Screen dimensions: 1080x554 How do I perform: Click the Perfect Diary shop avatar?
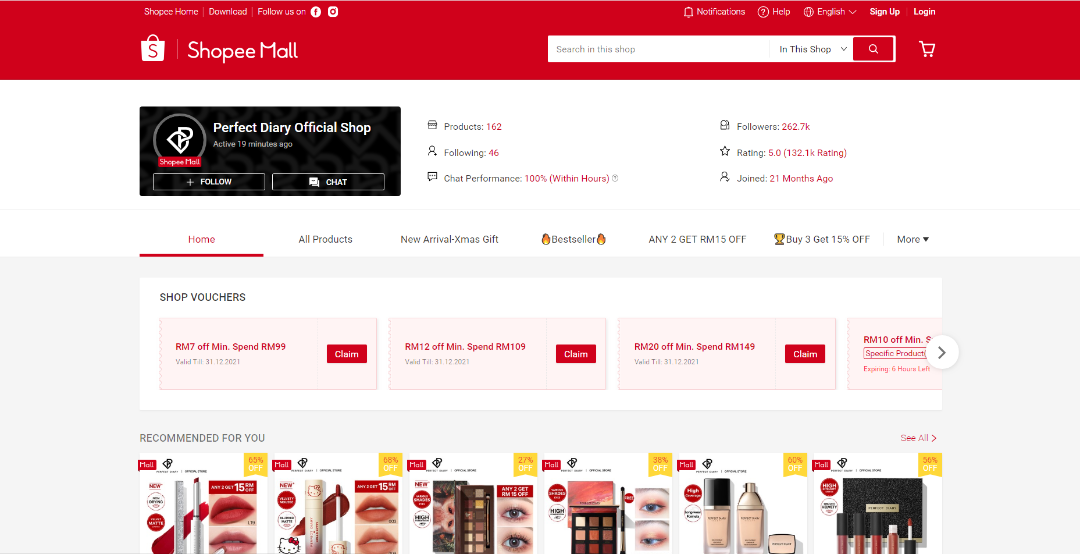[x=180, y=139]
